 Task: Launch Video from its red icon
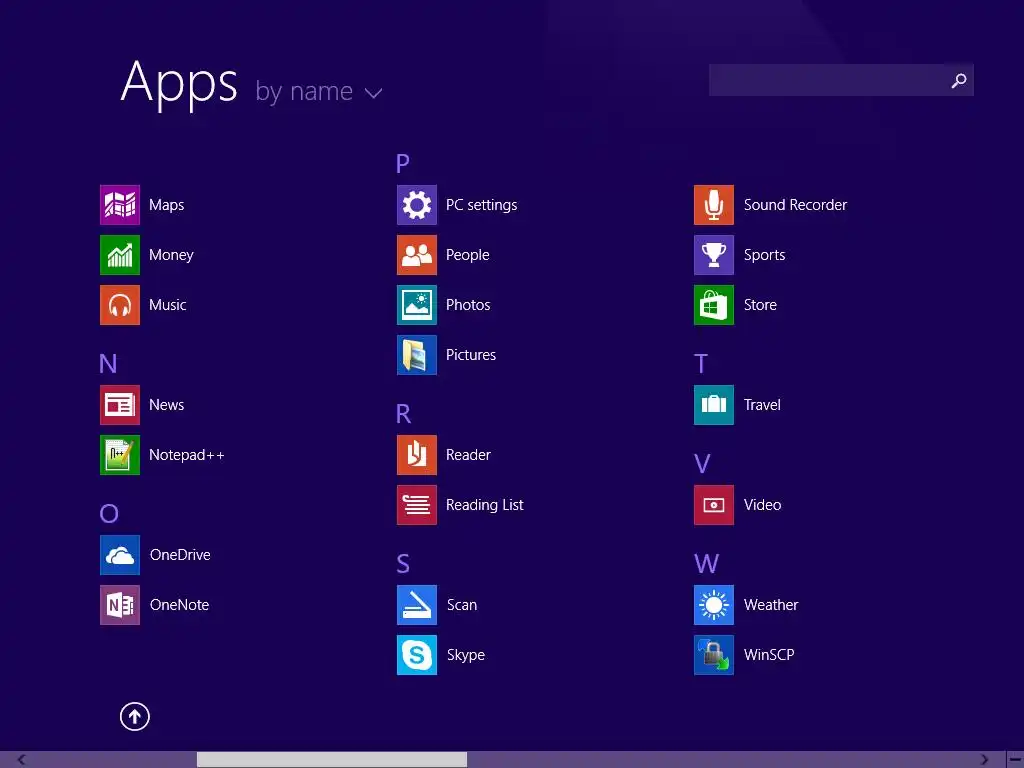tap(714, 505)
